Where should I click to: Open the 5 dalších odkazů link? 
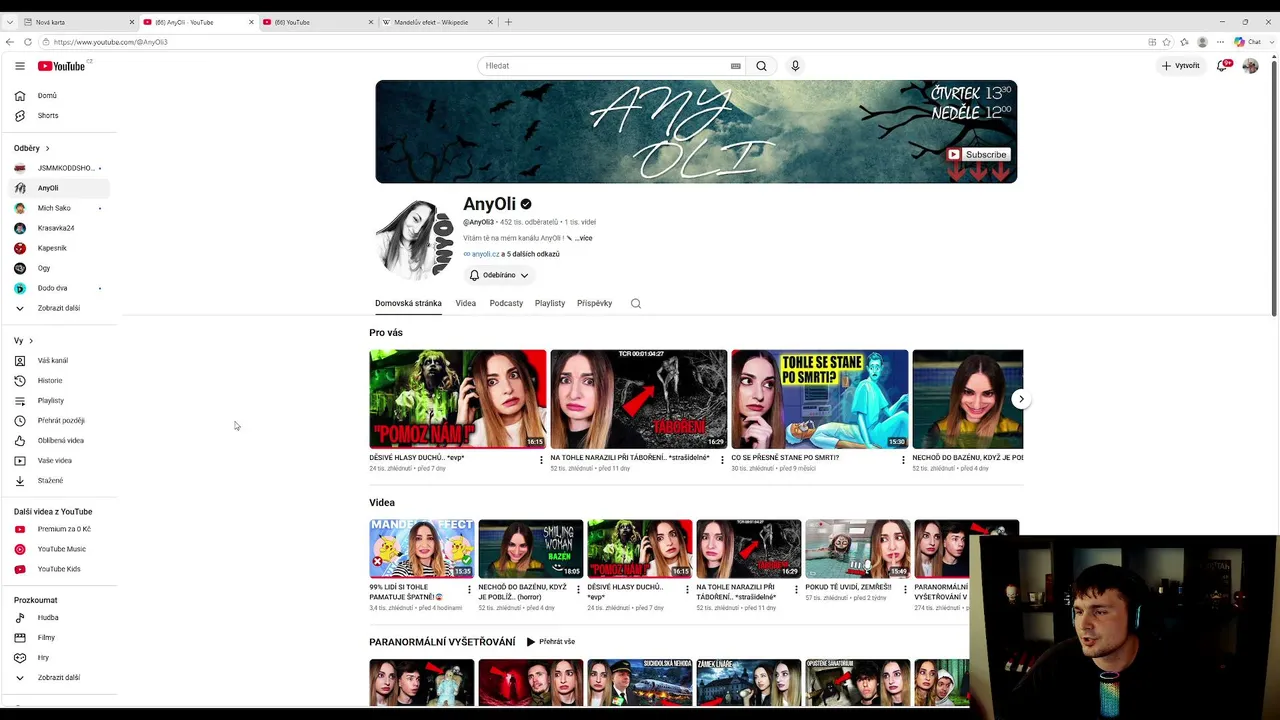[533, 254]
